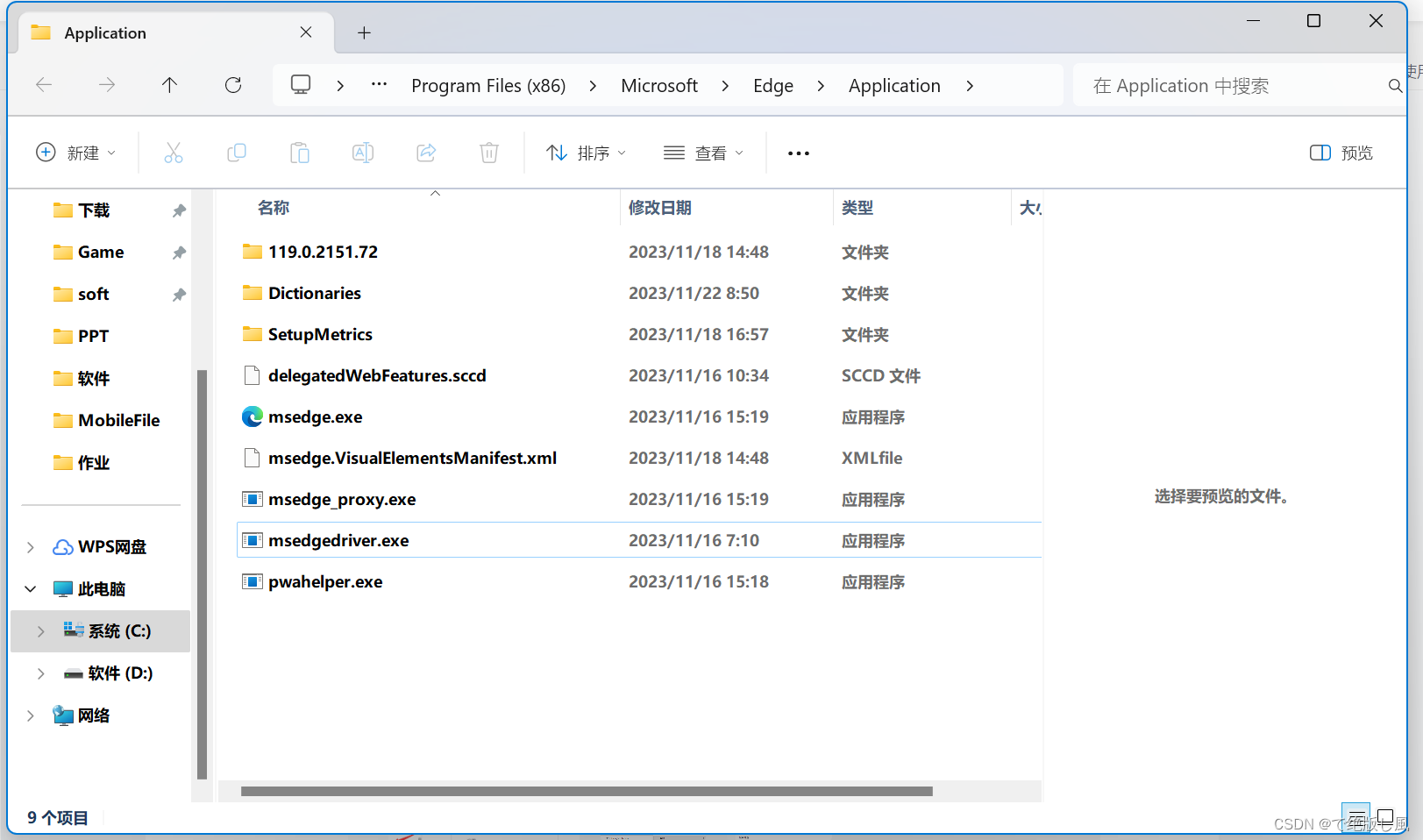Click the Paste clipboard icon
The width and height of the screenshot is (1423, 840).
[300, 153]
